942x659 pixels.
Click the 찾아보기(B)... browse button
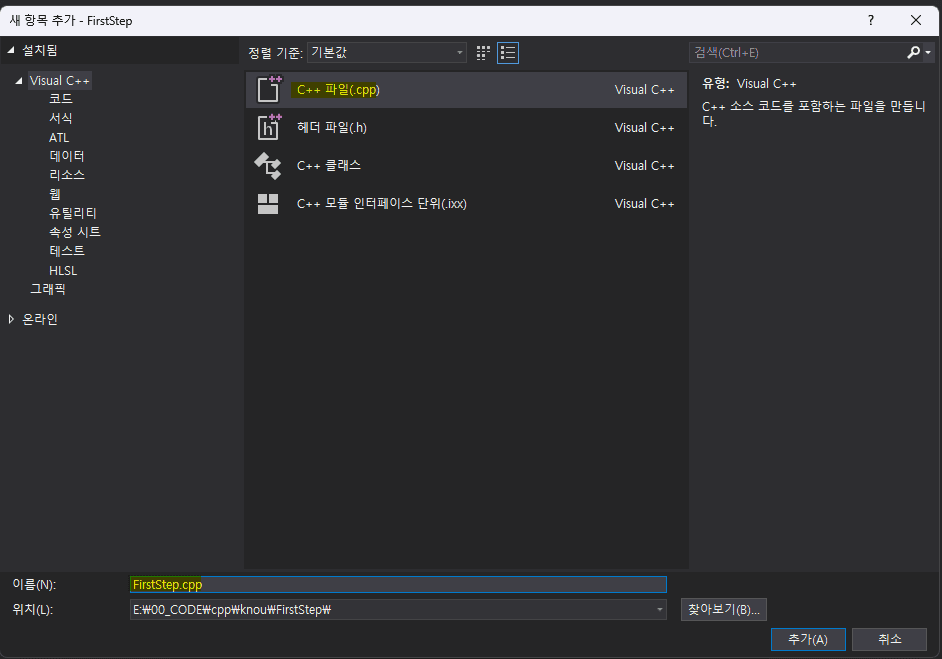coord(723,609)
